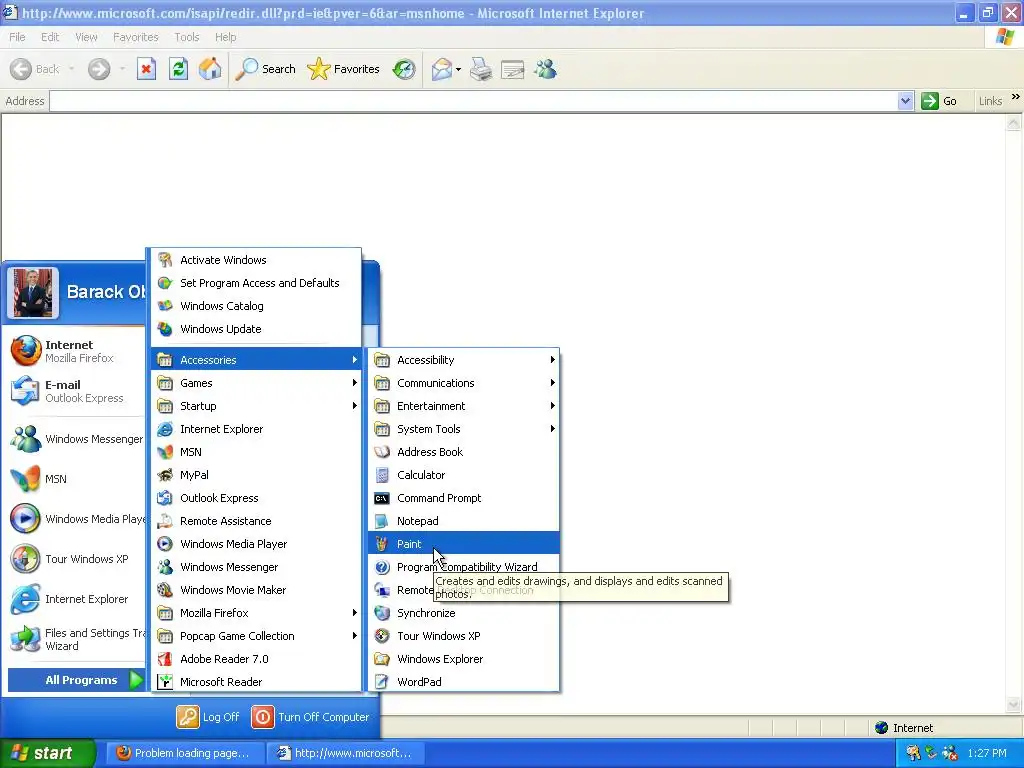Click Activate Windows in programs list

256,259
